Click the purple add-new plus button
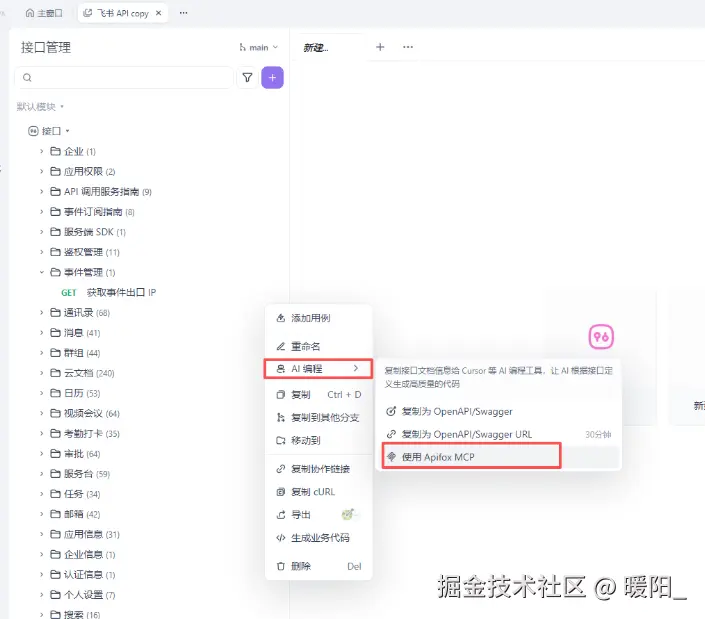This screenshot has width=705, height=619. (x=272, y=77)
